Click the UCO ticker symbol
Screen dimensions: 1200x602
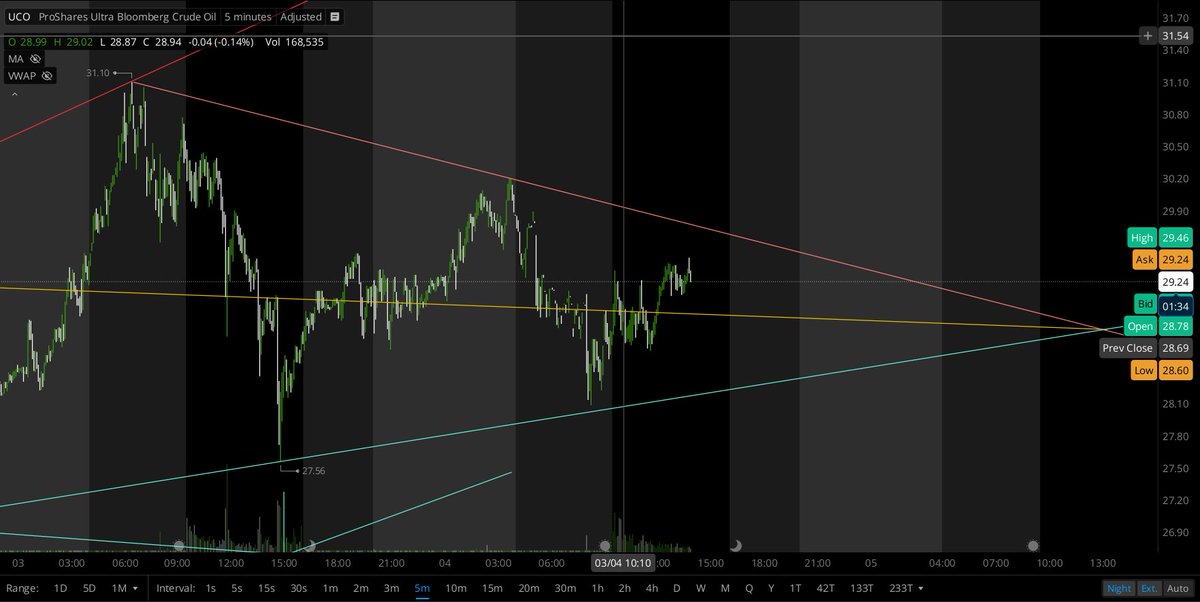(18, 17)
